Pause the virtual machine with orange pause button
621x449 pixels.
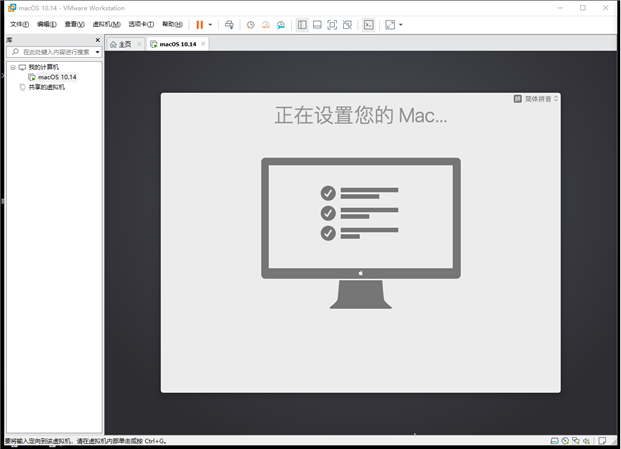200,25
